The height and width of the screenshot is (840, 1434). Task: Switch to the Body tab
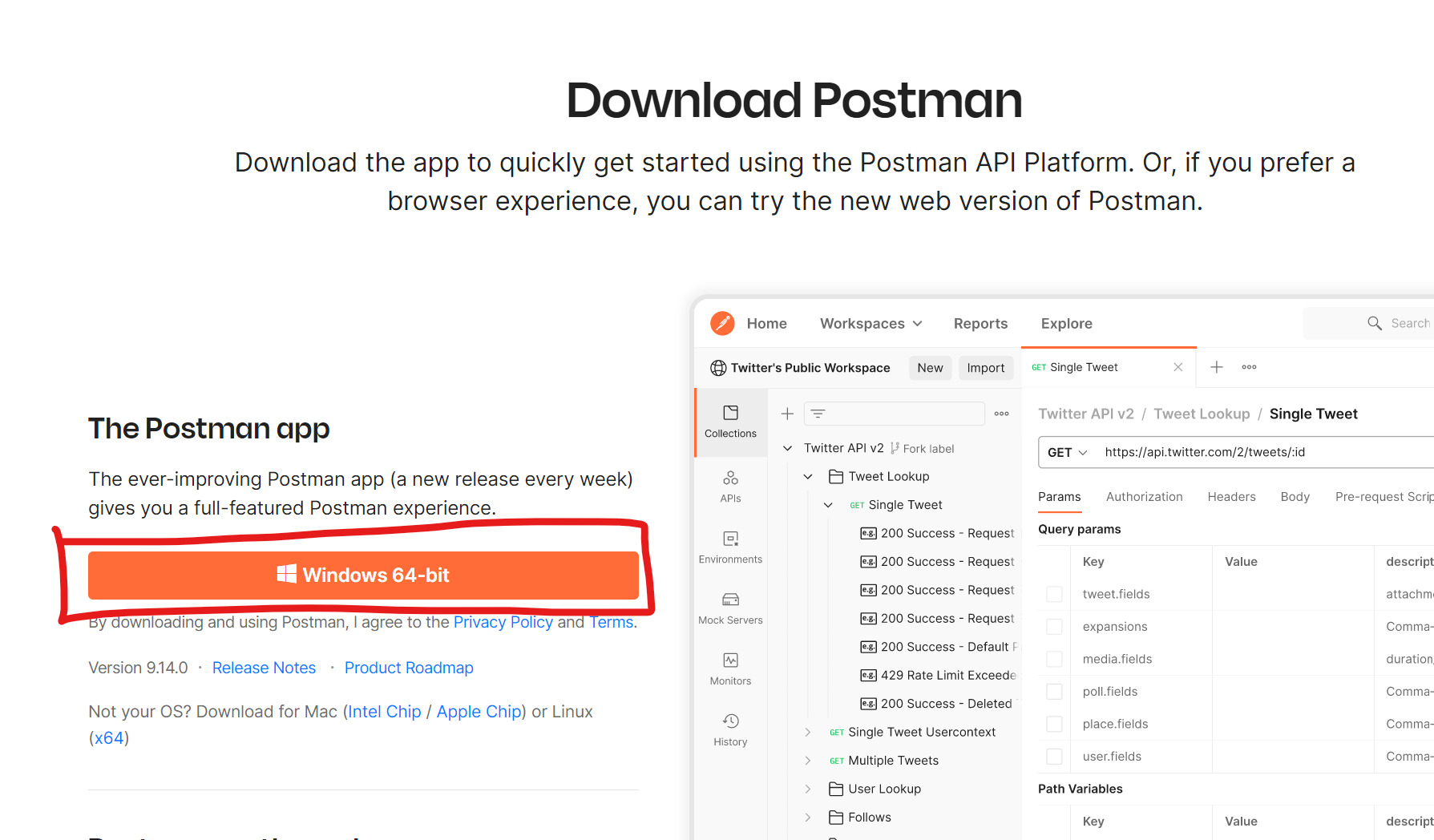[x=1295, y=497]
